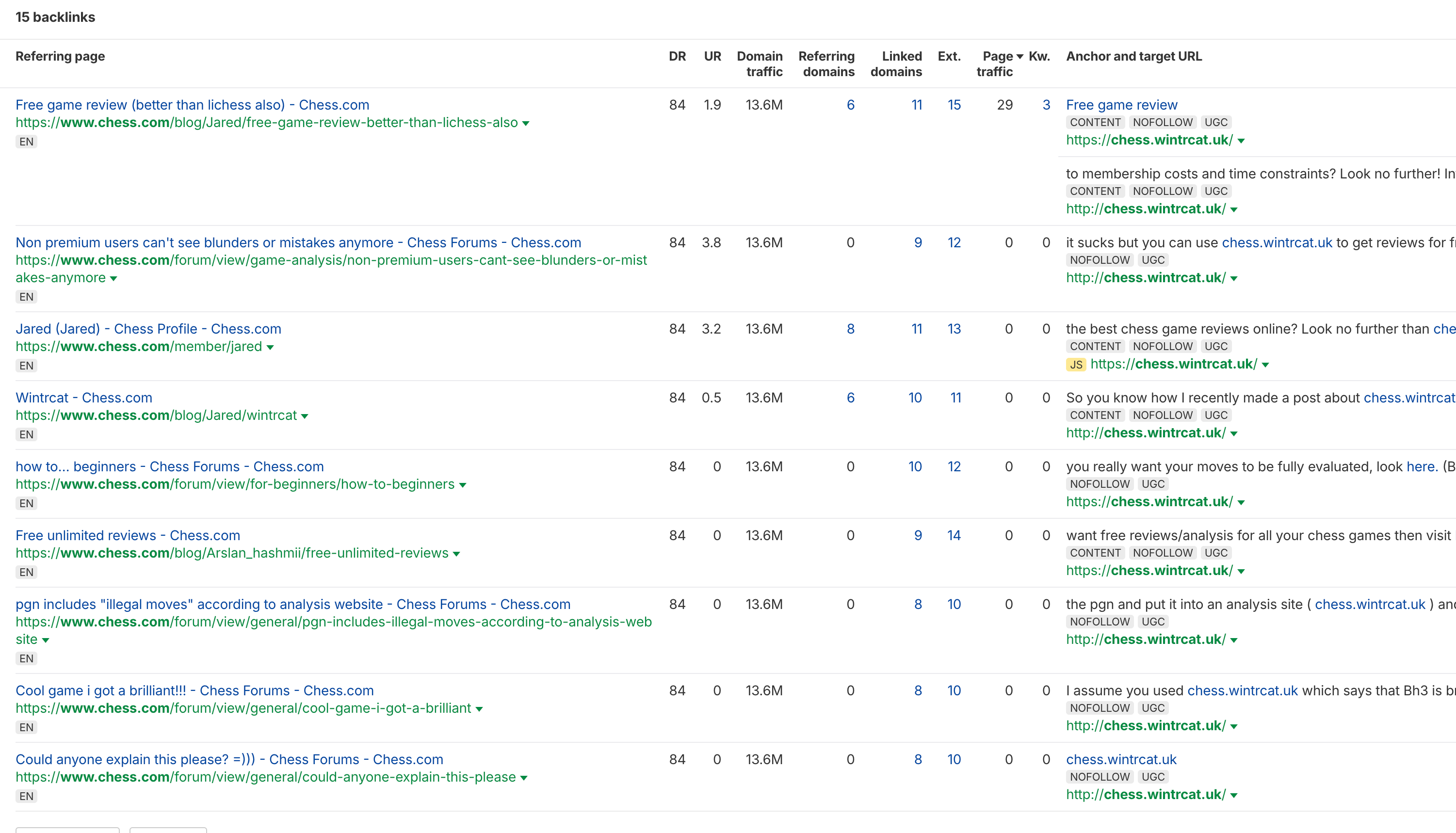This screenshot has width=1456, height=833.
Task: Click the Kw. column header
Action: [x=1039, y=56]
